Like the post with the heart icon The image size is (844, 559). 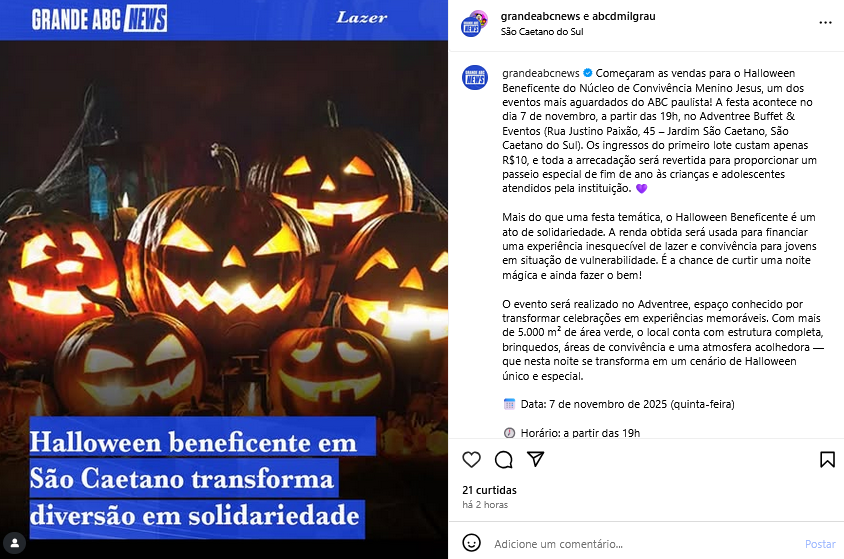tap(472, 459)
